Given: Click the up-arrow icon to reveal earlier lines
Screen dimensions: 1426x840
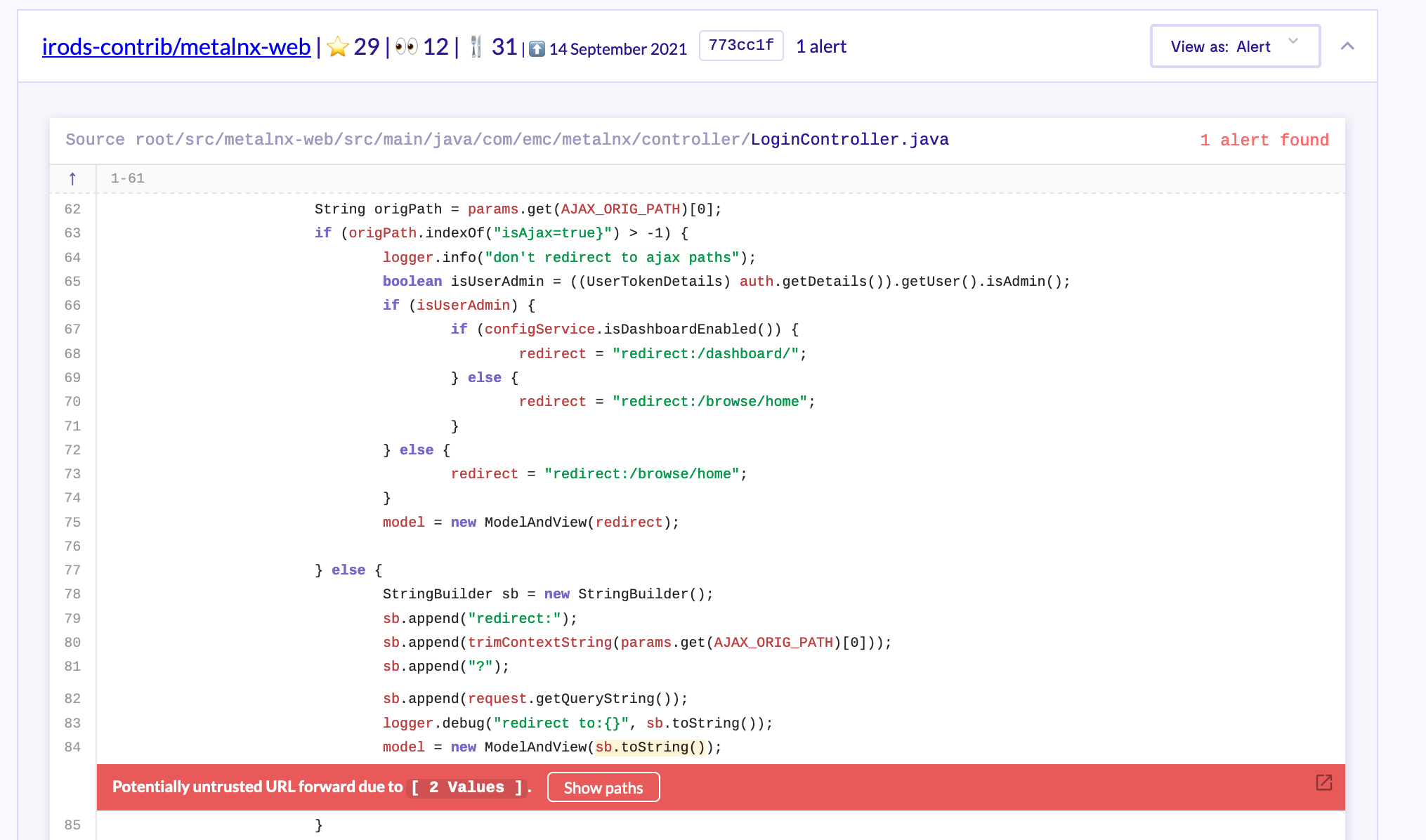Looking at the screenshot, I should pyautogui.click(x=72, y=178).
